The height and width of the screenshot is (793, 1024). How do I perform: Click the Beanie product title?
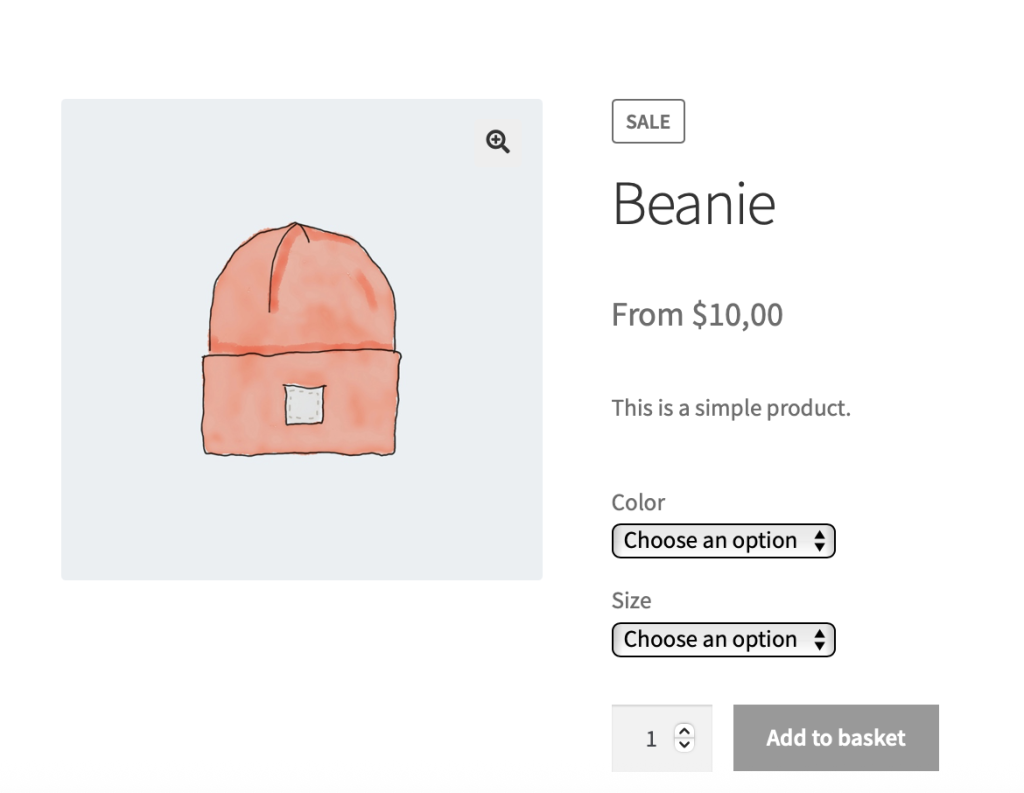(693, 203)
